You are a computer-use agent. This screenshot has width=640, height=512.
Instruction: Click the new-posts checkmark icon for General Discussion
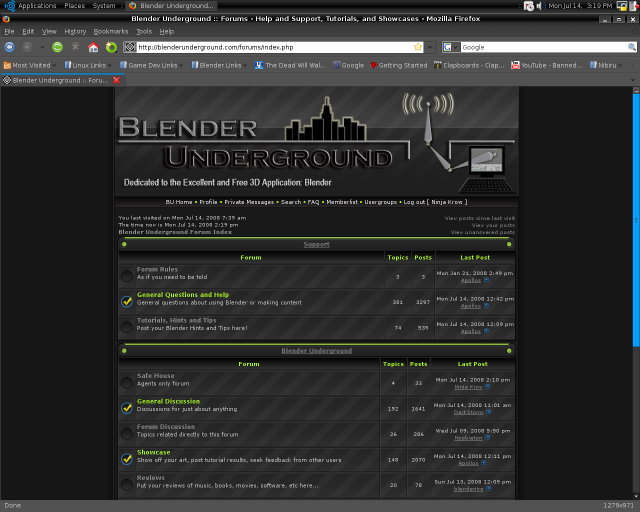pos(127,408)
